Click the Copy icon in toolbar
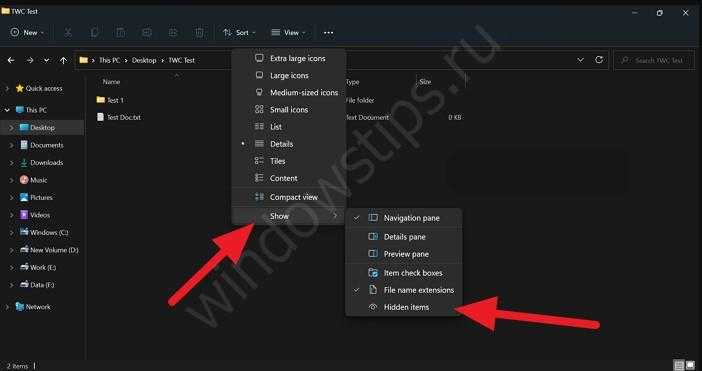The width and height of the screenshot is (702, 371). click(94, 33)
